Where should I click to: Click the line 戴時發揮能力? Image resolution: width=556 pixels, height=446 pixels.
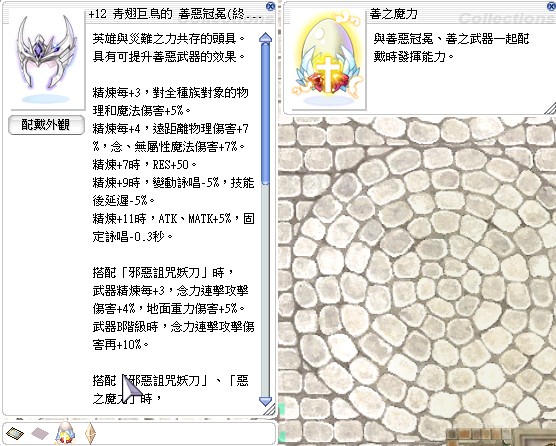[413, 57]
